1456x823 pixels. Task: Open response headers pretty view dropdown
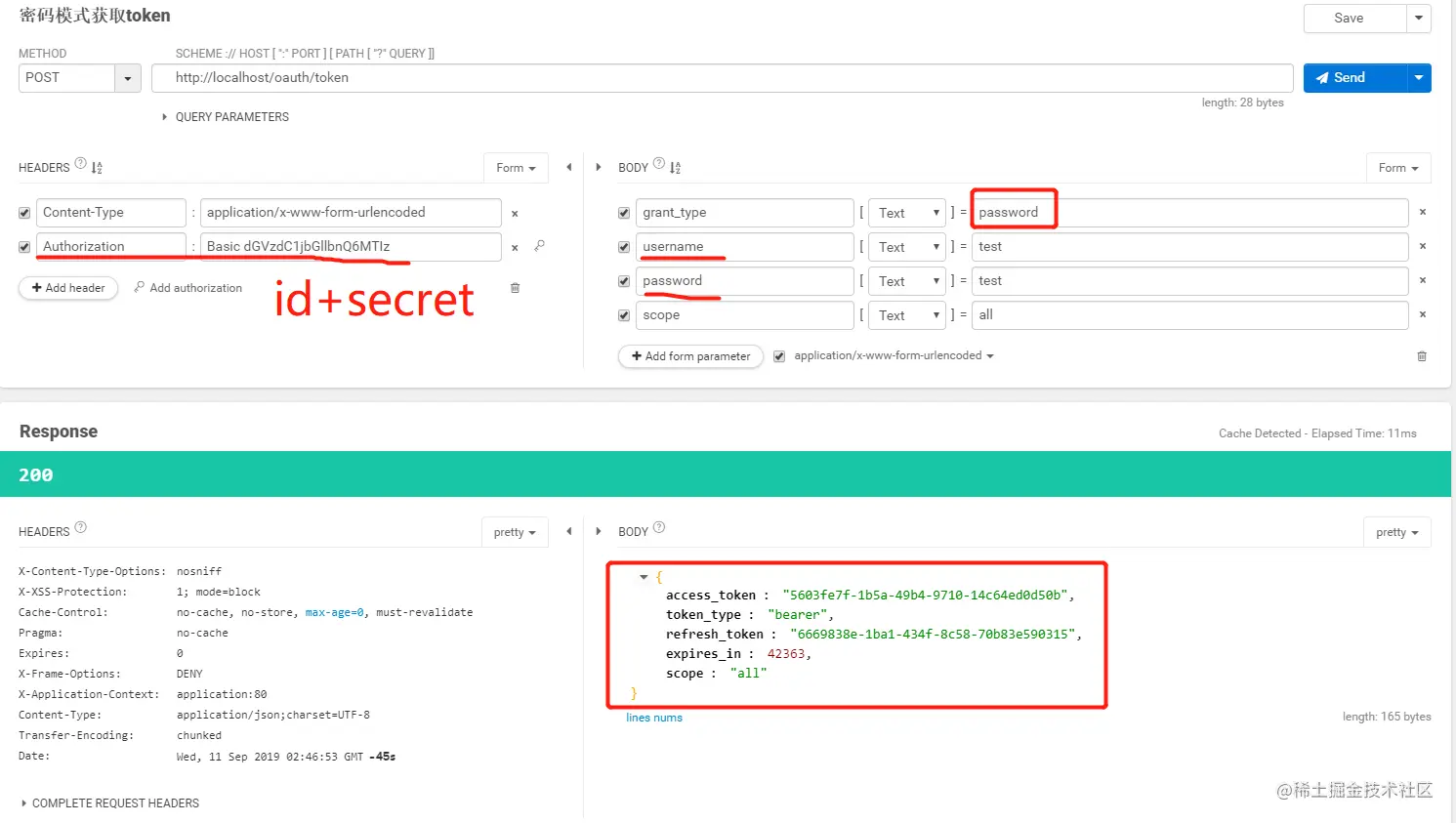point(515,532)
